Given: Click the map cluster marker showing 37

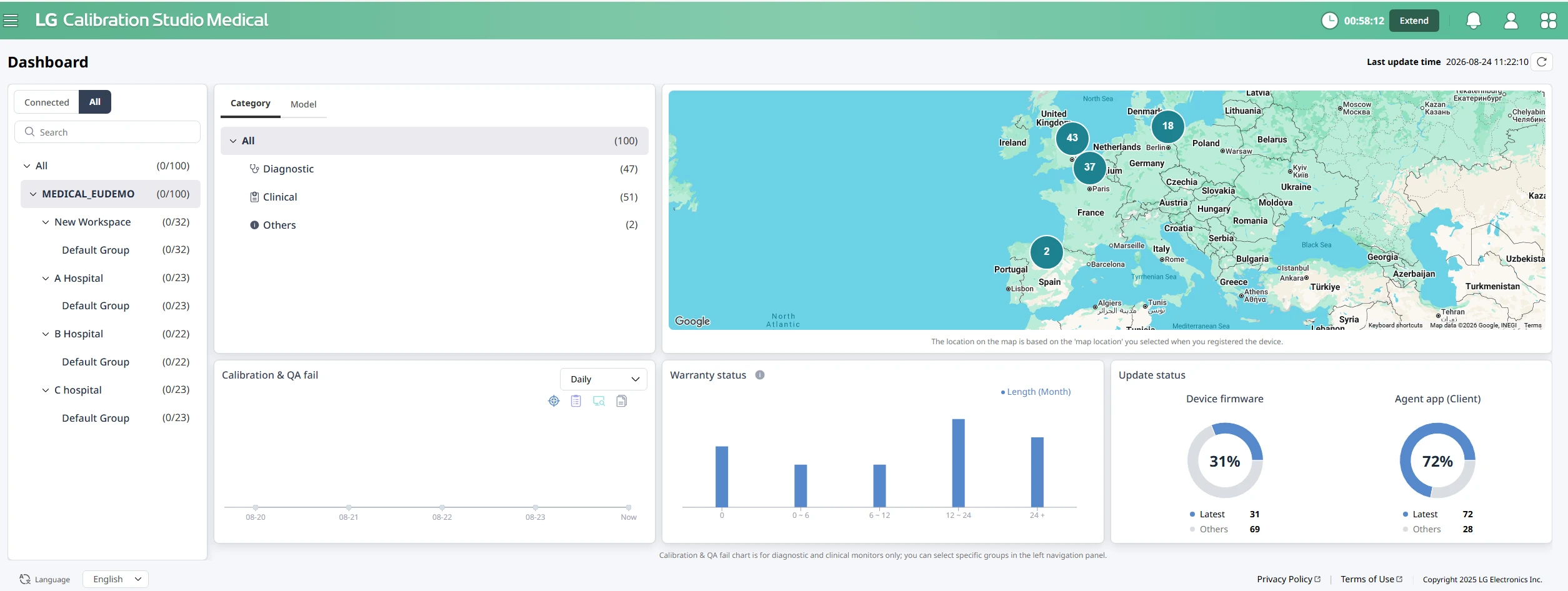Looking at the screenshot, I should pyautogui.click(x=1090, y=167).
